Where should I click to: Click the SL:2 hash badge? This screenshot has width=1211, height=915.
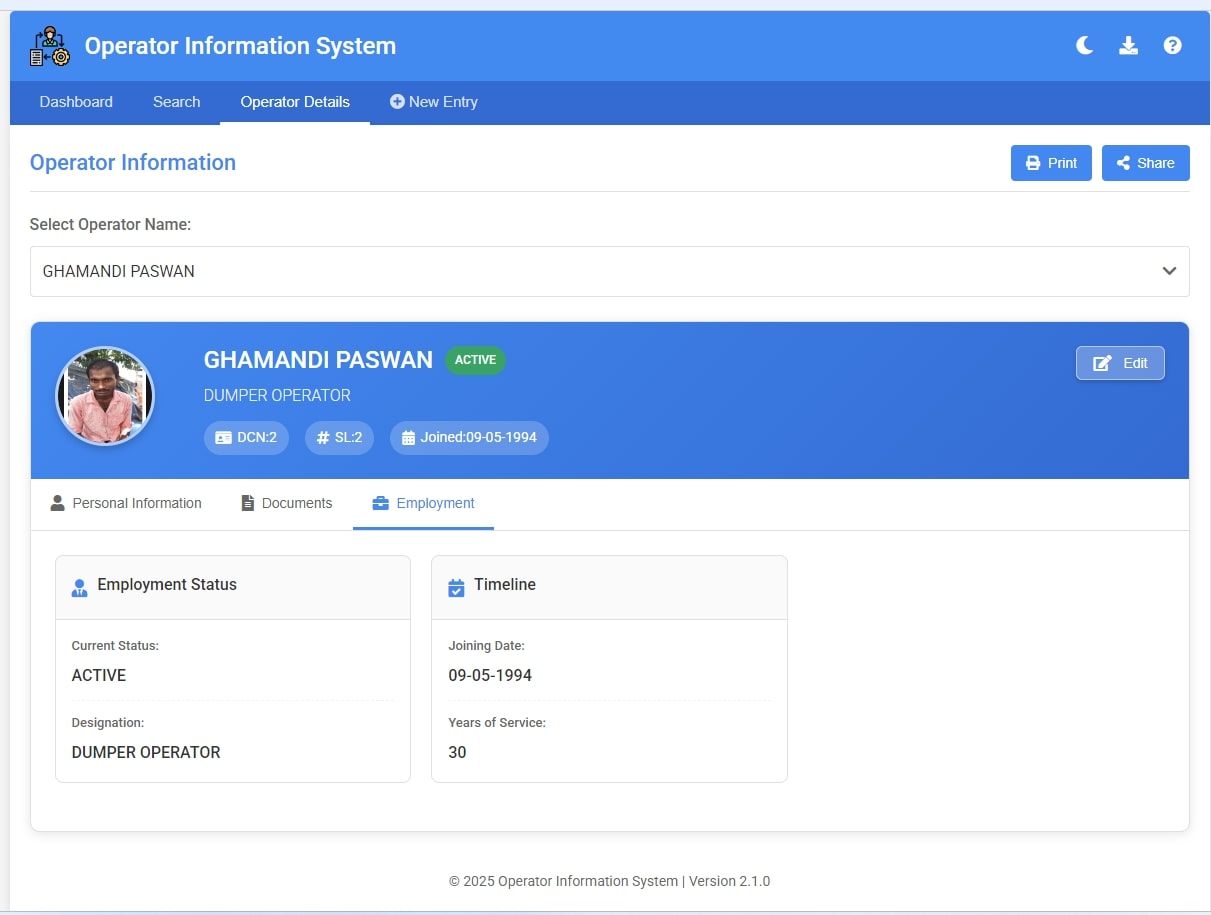tap(339, 438)
